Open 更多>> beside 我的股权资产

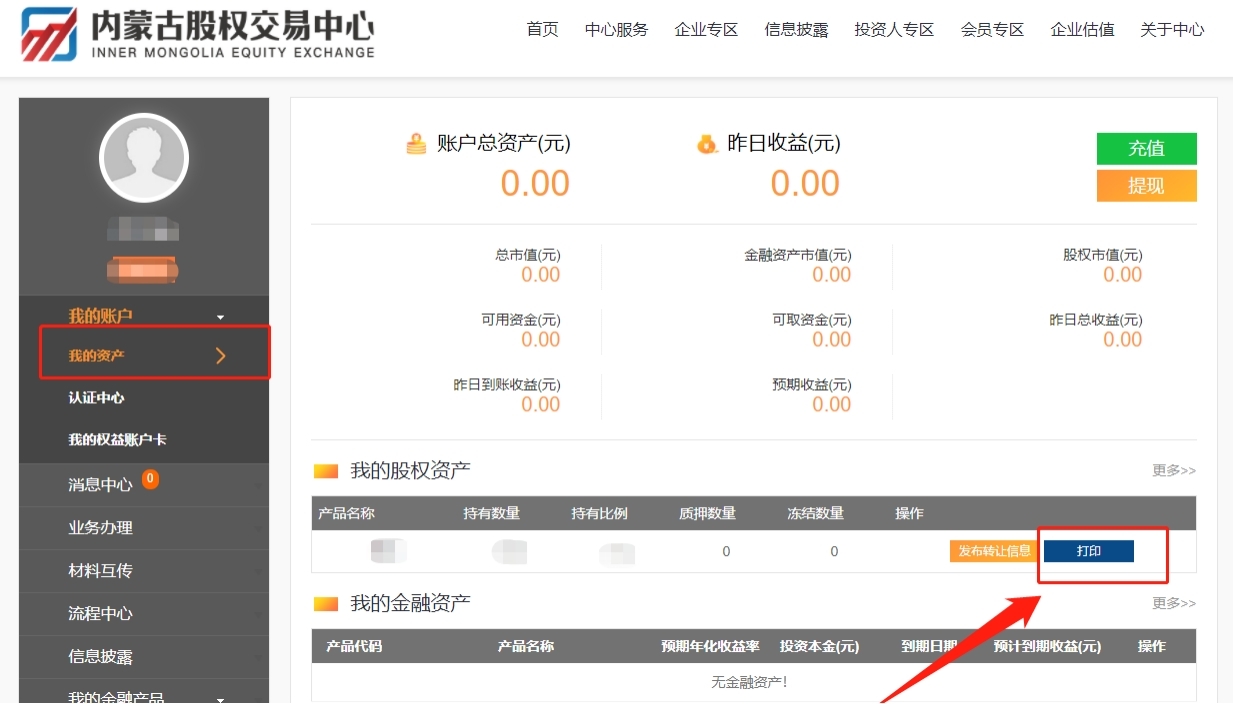click(1172, 470)
